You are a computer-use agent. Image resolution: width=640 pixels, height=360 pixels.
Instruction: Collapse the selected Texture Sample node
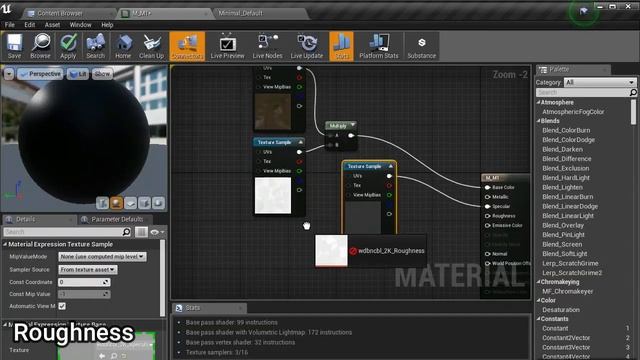(x=391, y=166)
